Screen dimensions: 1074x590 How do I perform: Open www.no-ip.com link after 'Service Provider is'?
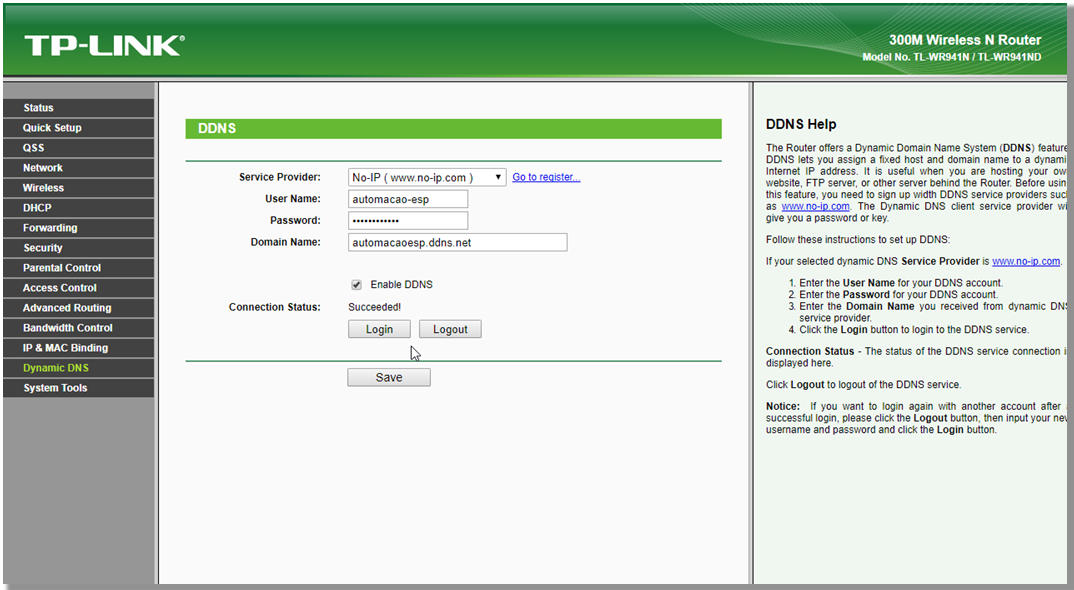(1025, 261)
